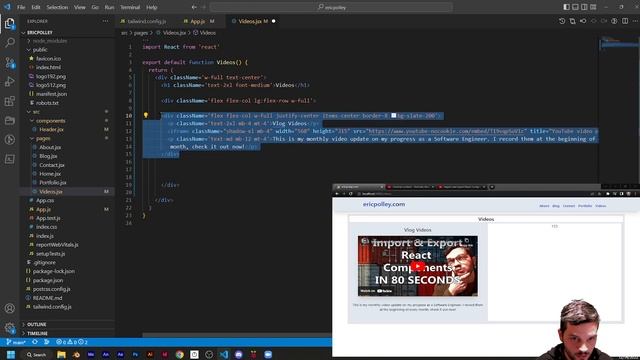Click the lightbulb code action on line 10
This screenshot has width=640, height=360.
[x=146, y=116]
